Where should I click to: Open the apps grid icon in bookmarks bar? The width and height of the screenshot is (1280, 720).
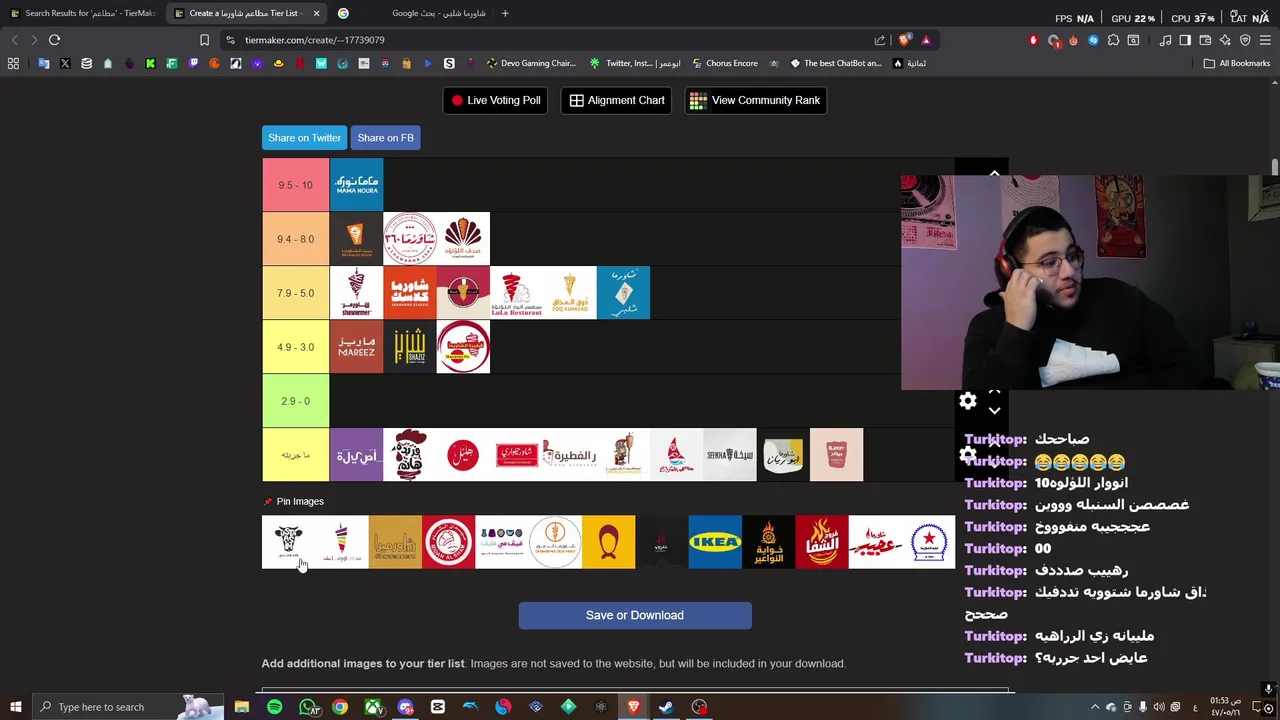point(13,63)
